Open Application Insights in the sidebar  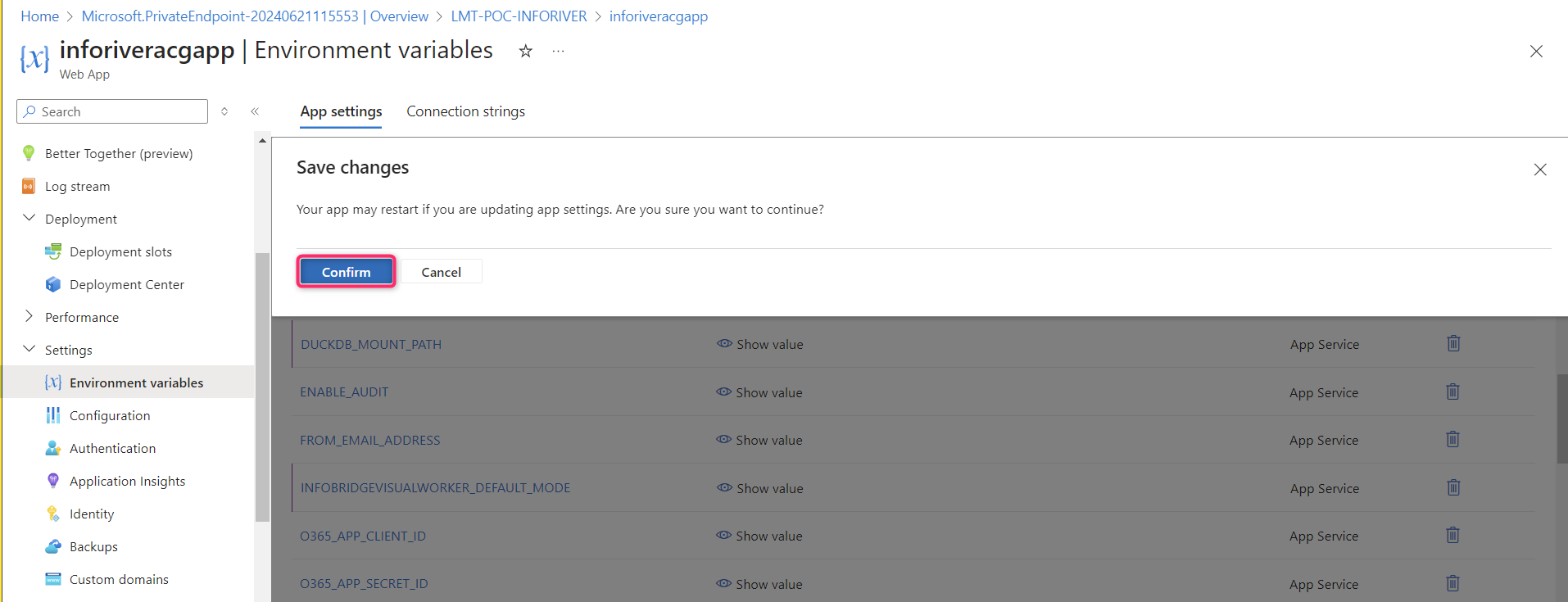coord(127,482)
